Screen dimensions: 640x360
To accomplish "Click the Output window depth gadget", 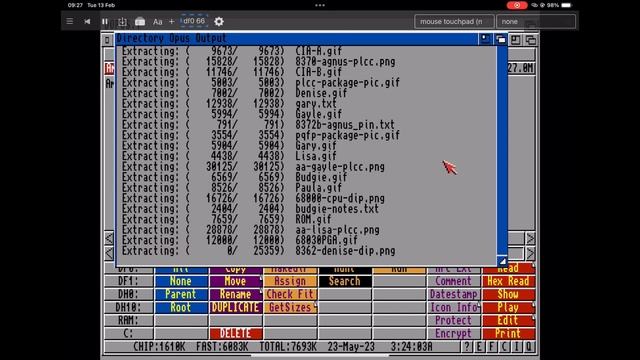I will point(500,39).
